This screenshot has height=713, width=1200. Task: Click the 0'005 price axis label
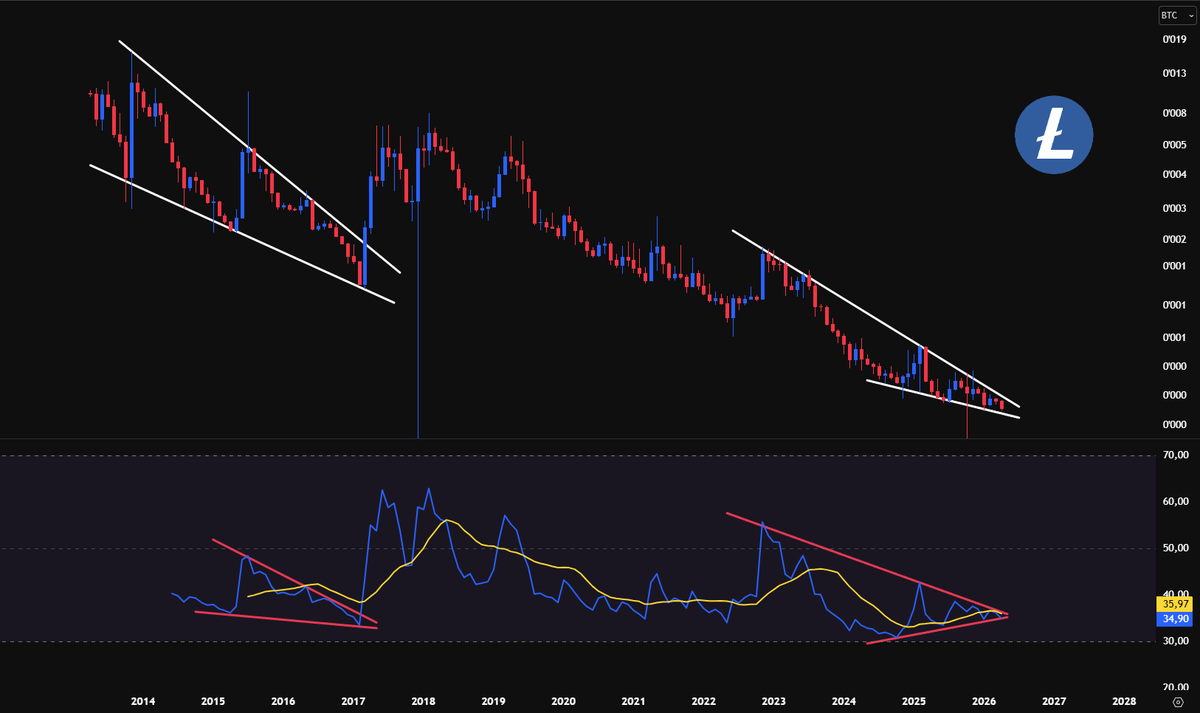tap(1174, 145)
